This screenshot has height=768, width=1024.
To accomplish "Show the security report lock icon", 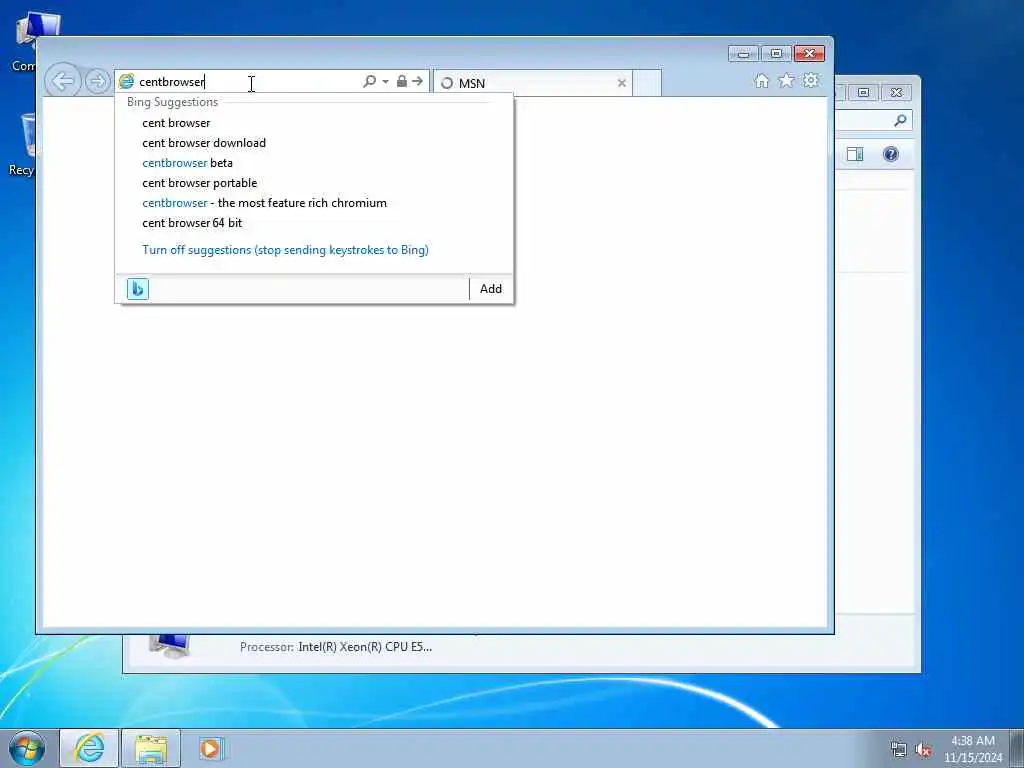I will tap(402, 81).
